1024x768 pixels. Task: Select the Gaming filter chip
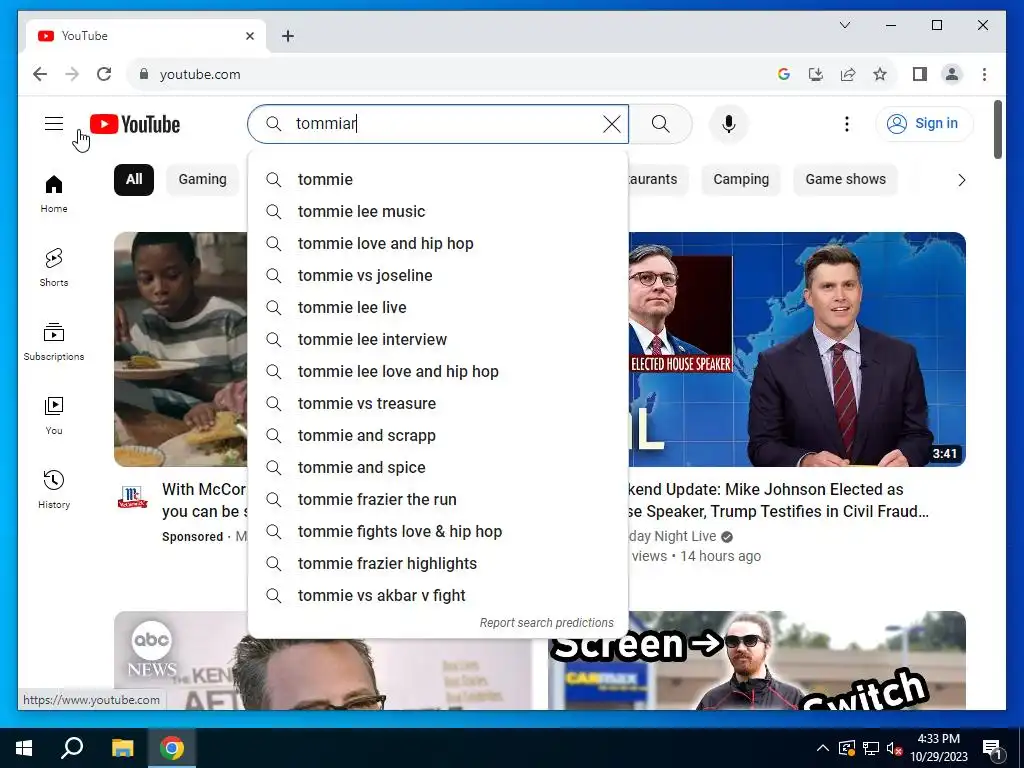pos(202,180)
